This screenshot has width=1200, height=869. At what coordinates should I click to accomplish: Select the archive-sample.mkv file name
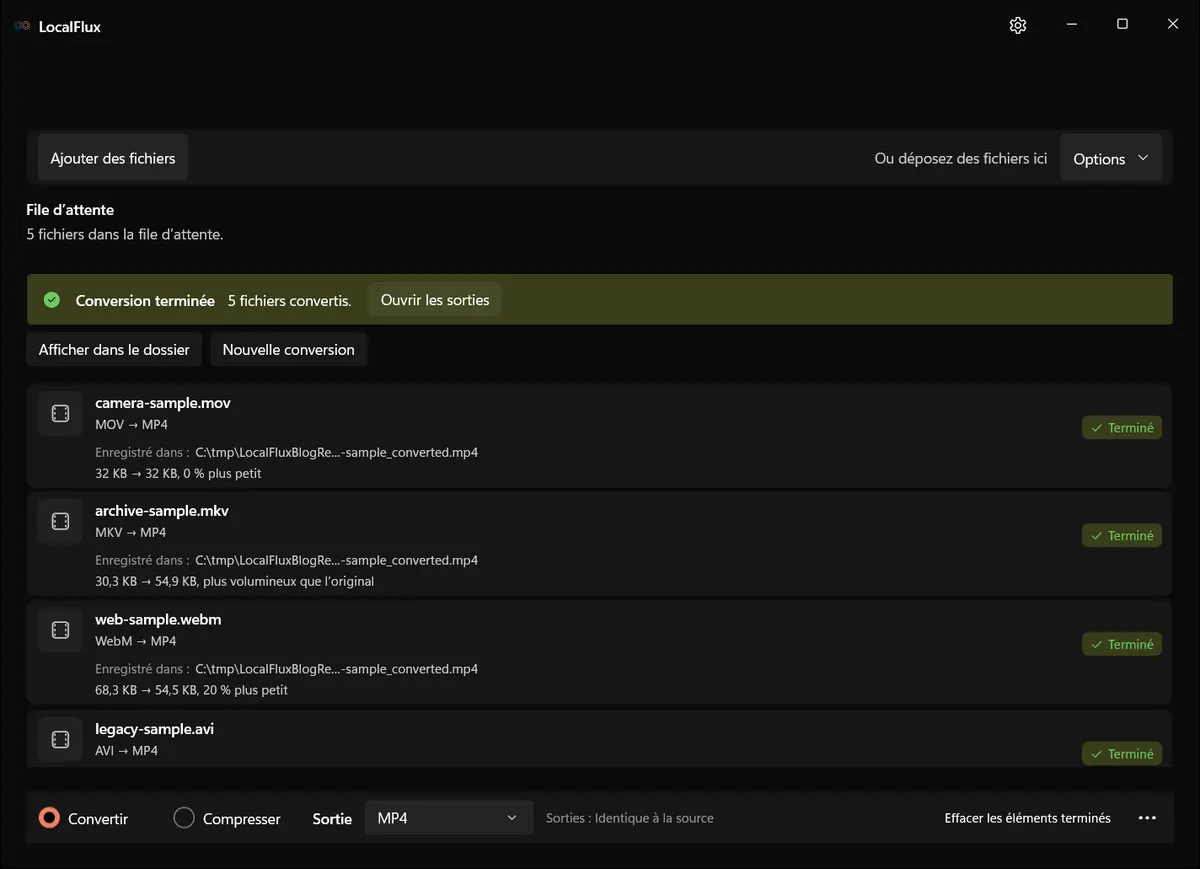coord(162,511)
